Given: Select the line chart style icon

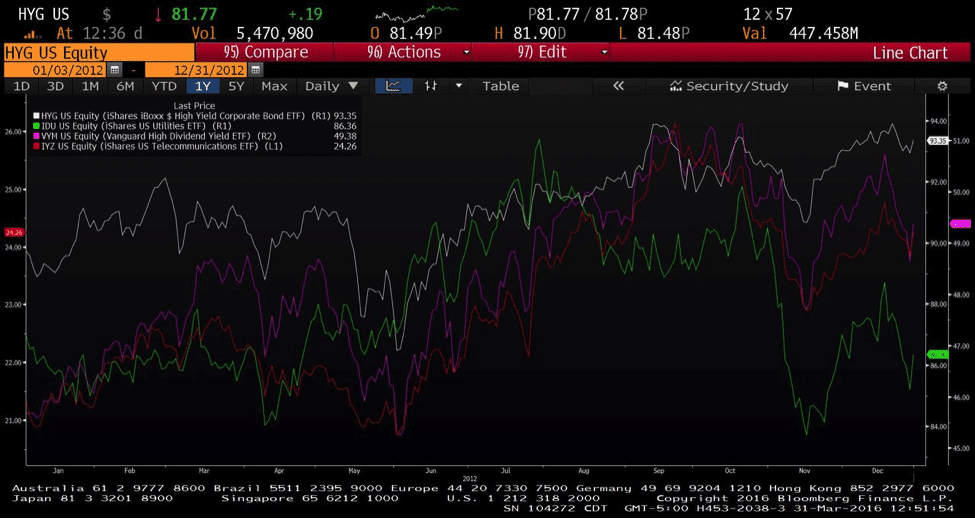Looking at the screenshot, I should 393,86.
